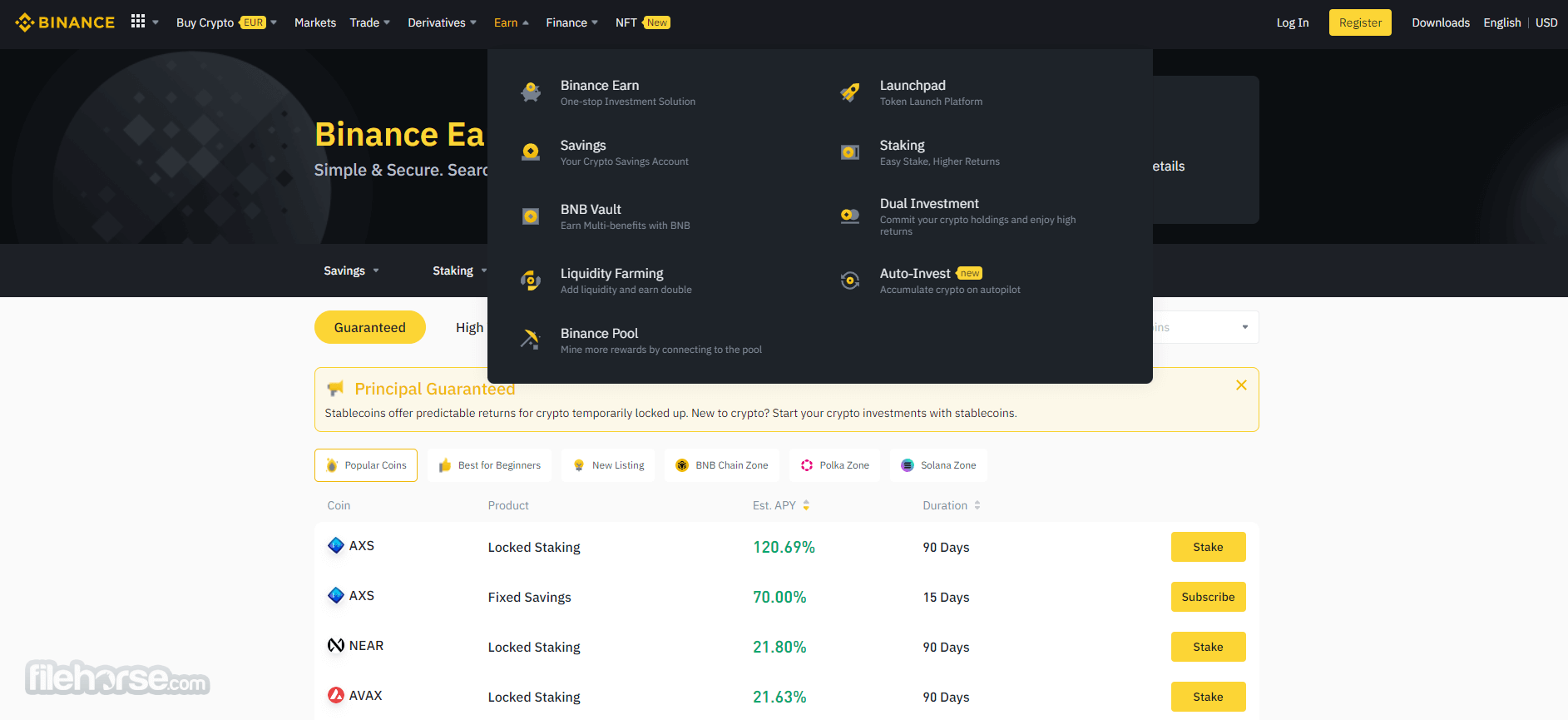Screen dimensions: 1568x720
Task: Click the Savings coin icon
Action: [531, 152]
